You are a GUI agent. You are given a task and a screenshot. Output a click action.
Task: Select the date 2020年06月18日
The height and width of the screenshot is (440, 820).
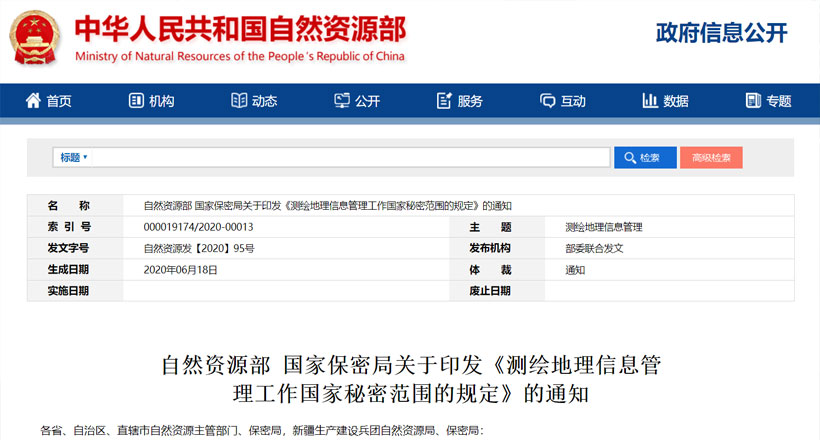click(180, 270)
